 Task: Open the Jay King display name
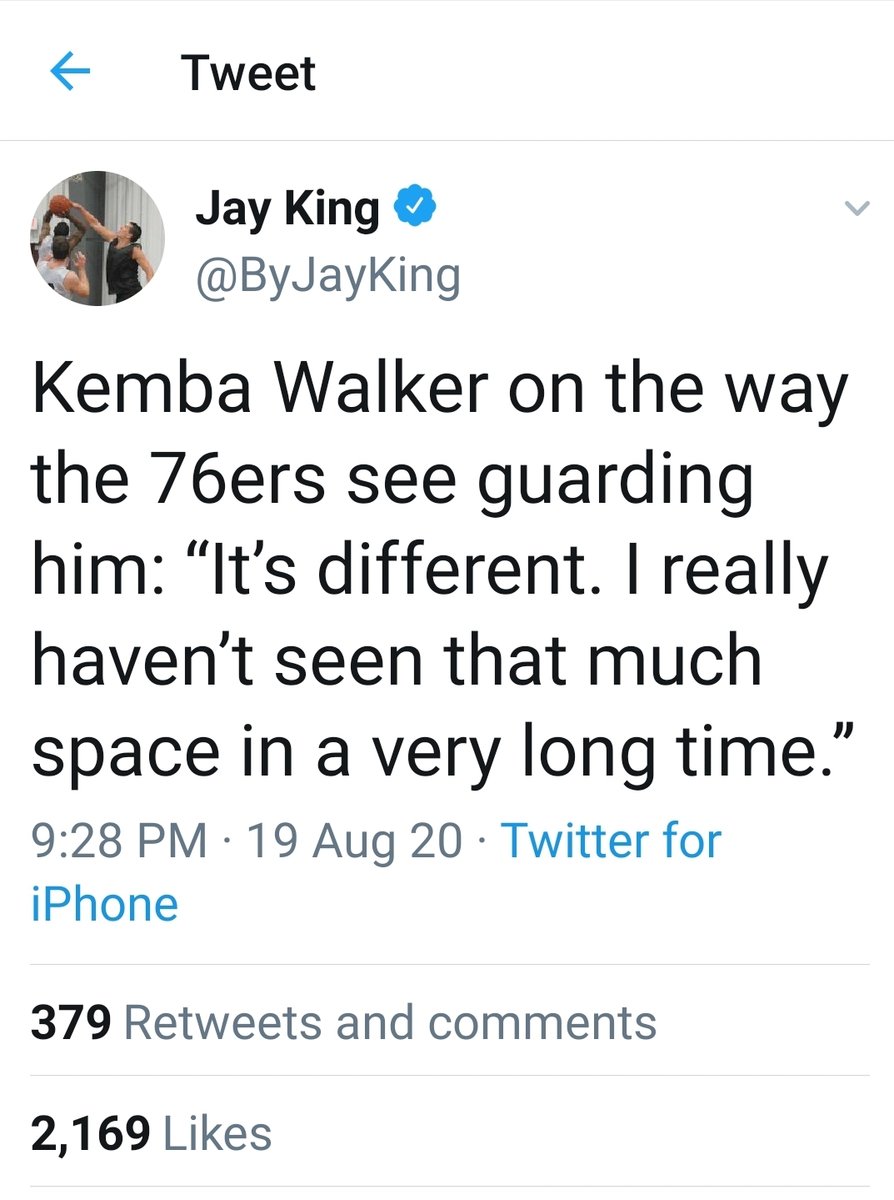point(288,209)
